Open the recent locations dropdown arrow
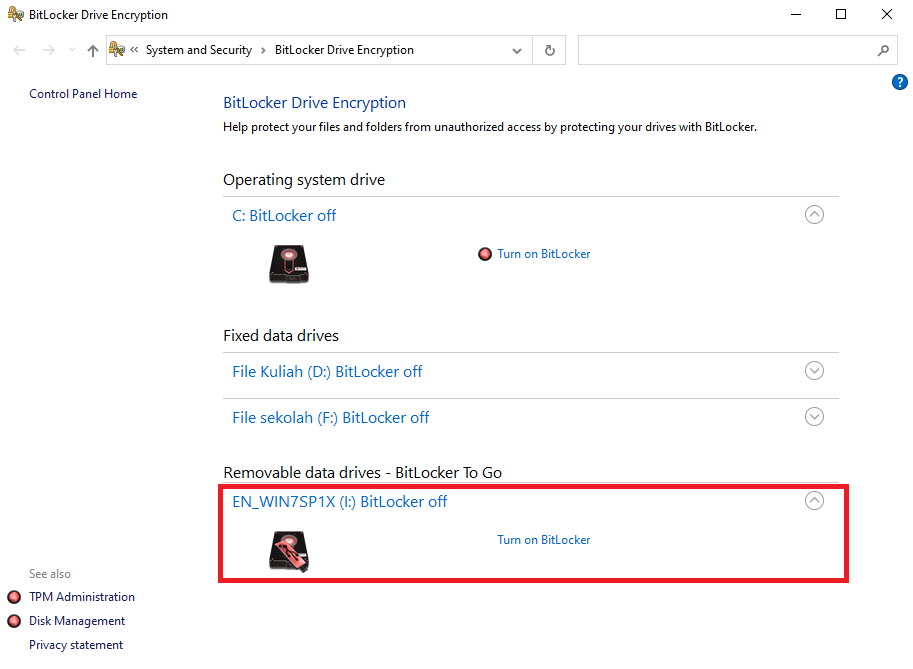 click(72, 50)
